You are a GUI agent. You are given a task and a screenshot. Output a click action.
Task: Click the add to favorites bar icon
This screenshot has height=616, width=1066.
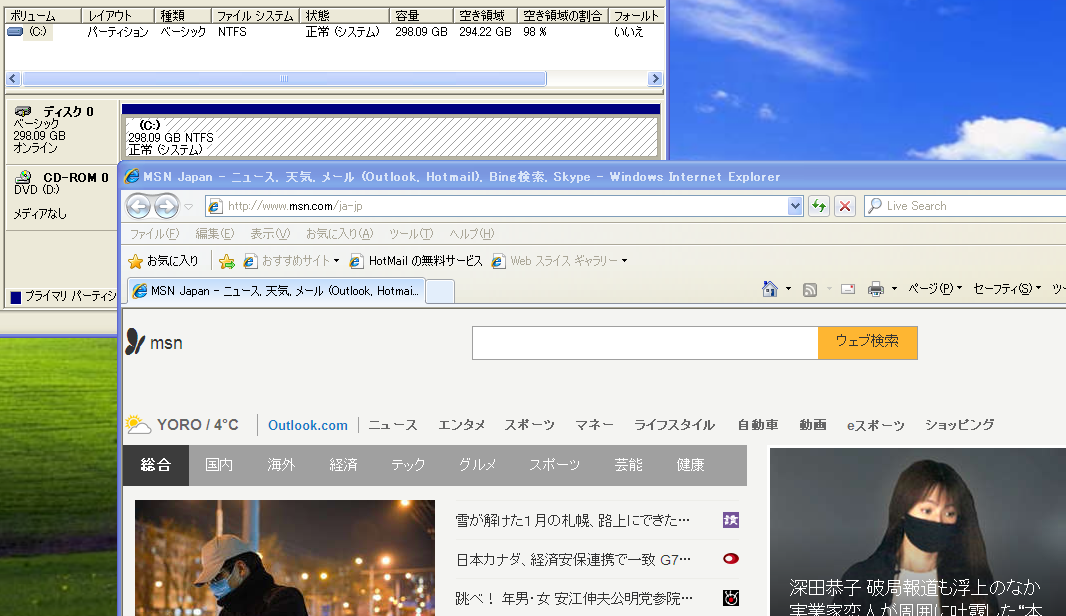click(x=227, y=261)
